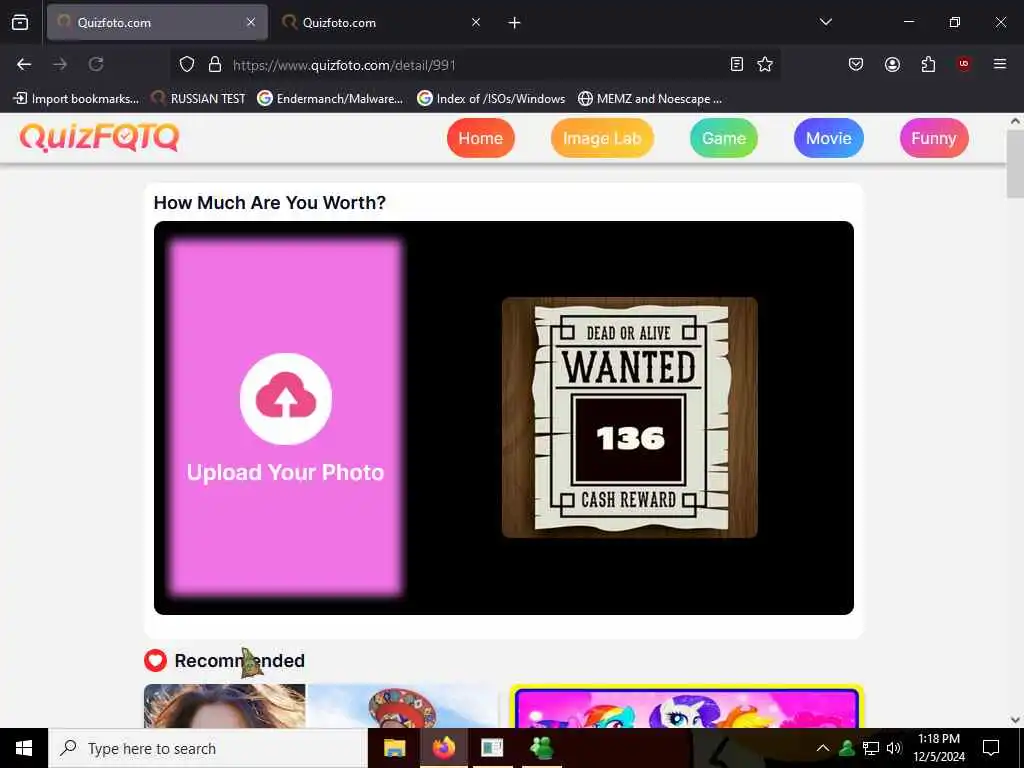Open File Explorer from taskbar
Viewport: 1024px width, 768px height.
[x=394, y=748]
